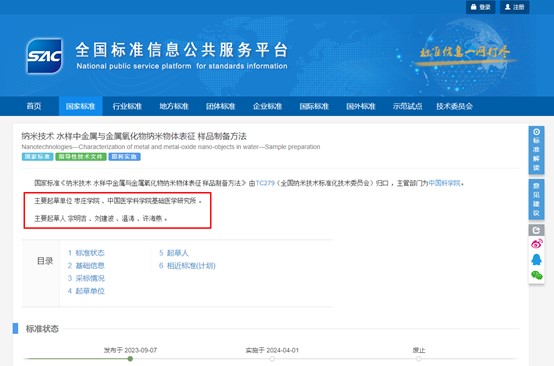Share via the WeChat icon
554x366 pixels.
point(536,275)
